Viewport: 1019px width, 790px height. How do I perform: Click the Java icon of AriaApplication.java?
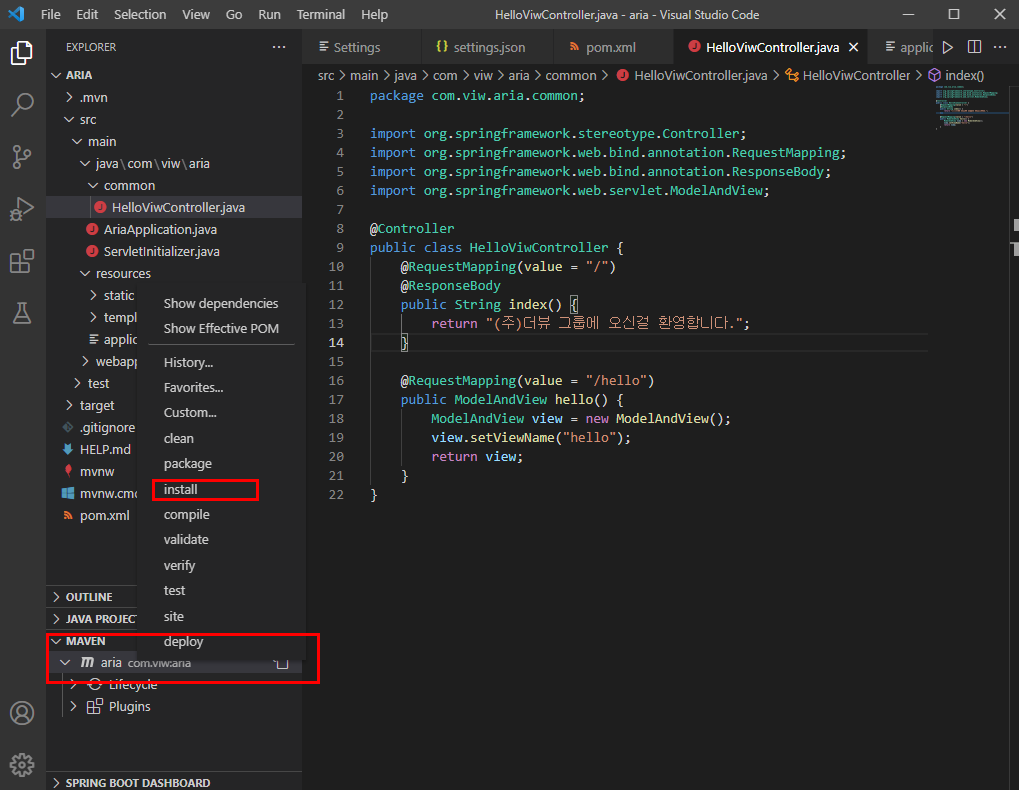click(92, 229)
